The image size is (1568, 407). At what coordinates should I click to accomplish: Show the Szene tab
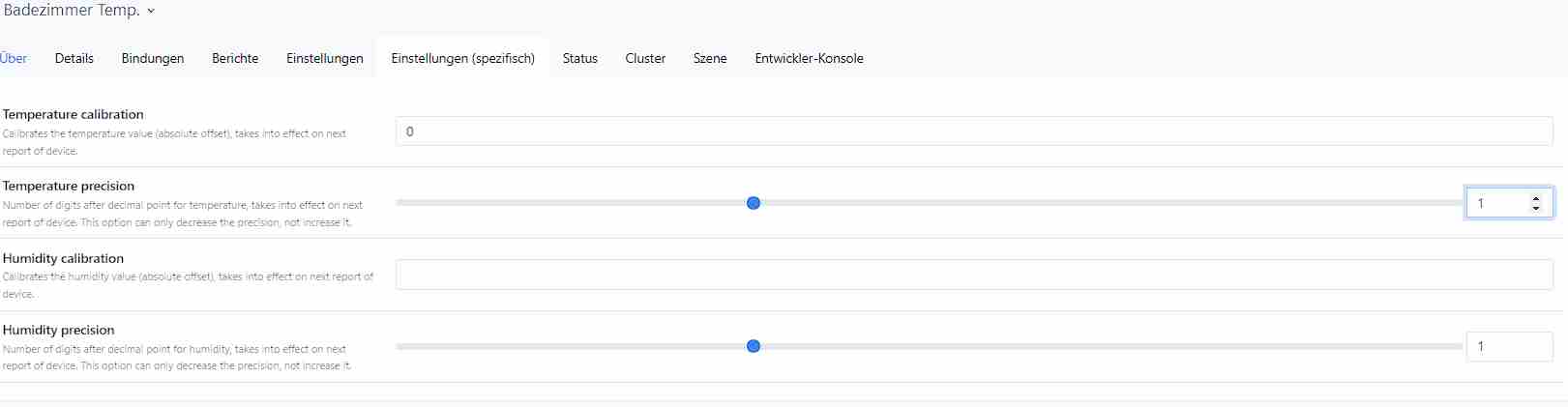pos(710,58)
